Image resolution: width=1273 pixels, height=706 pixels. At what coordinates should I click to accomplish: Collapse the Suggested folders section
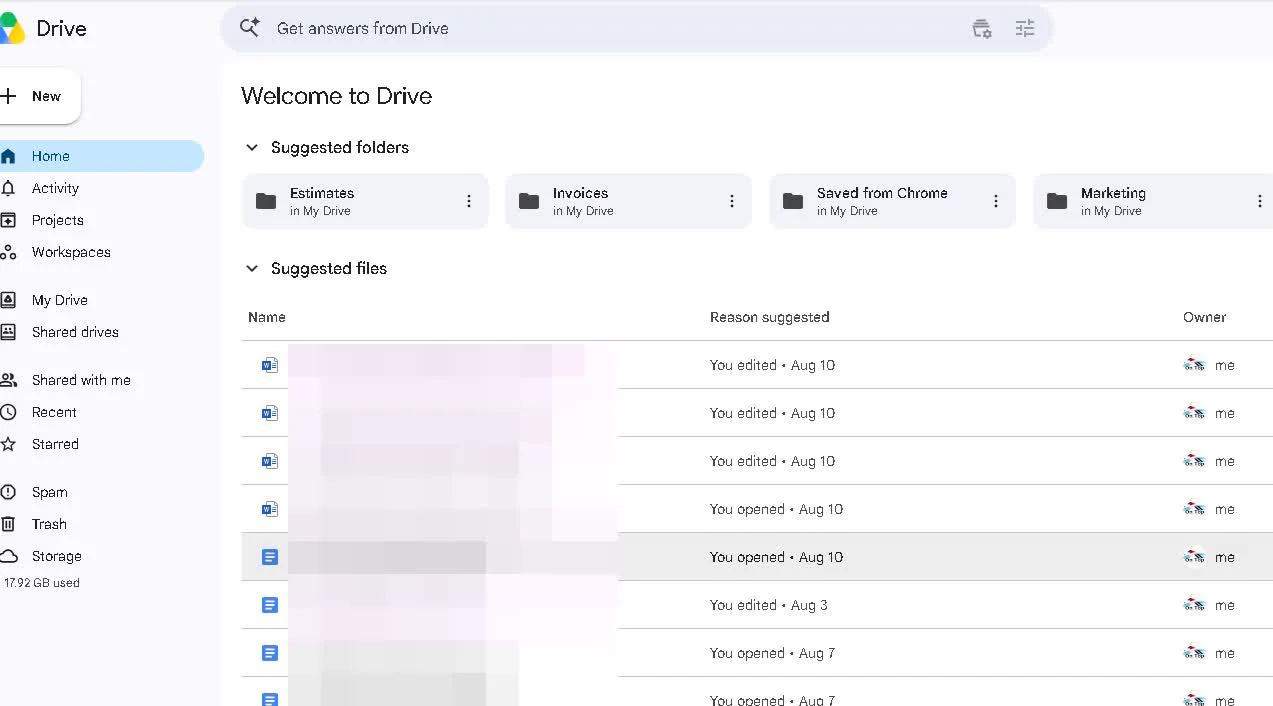252,147
